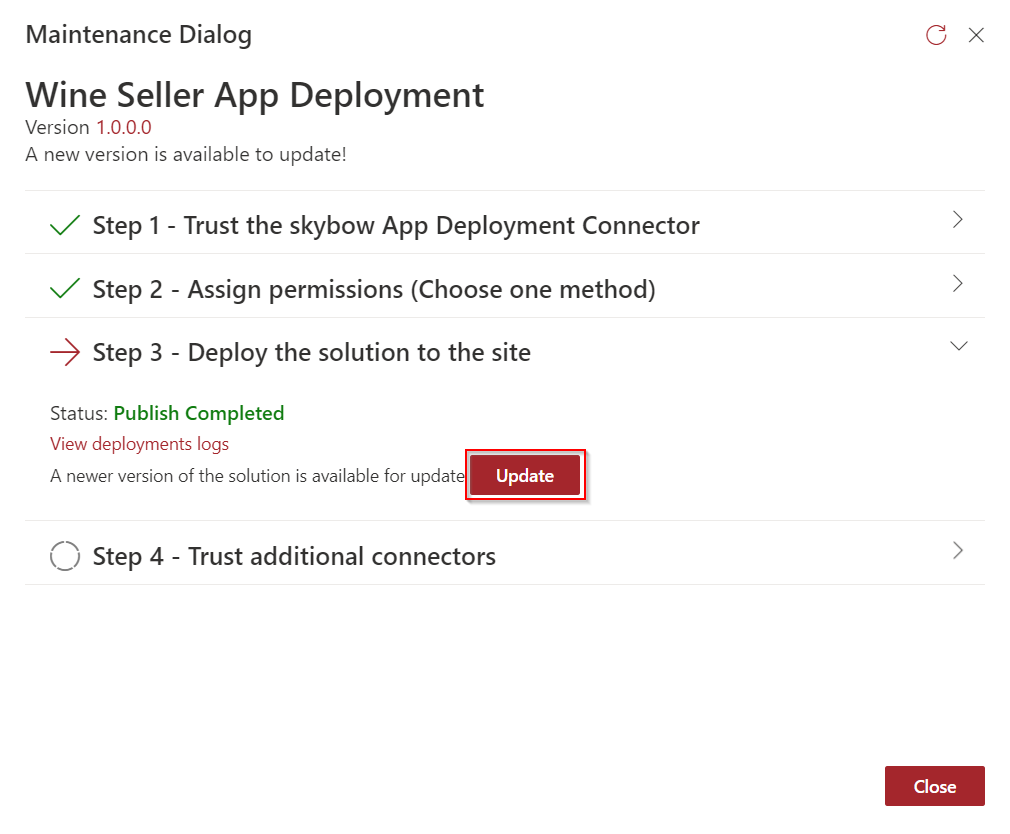Click the 'A new version is available to update!' message
Screen dimensions: 1010x834
coord(186,155)
